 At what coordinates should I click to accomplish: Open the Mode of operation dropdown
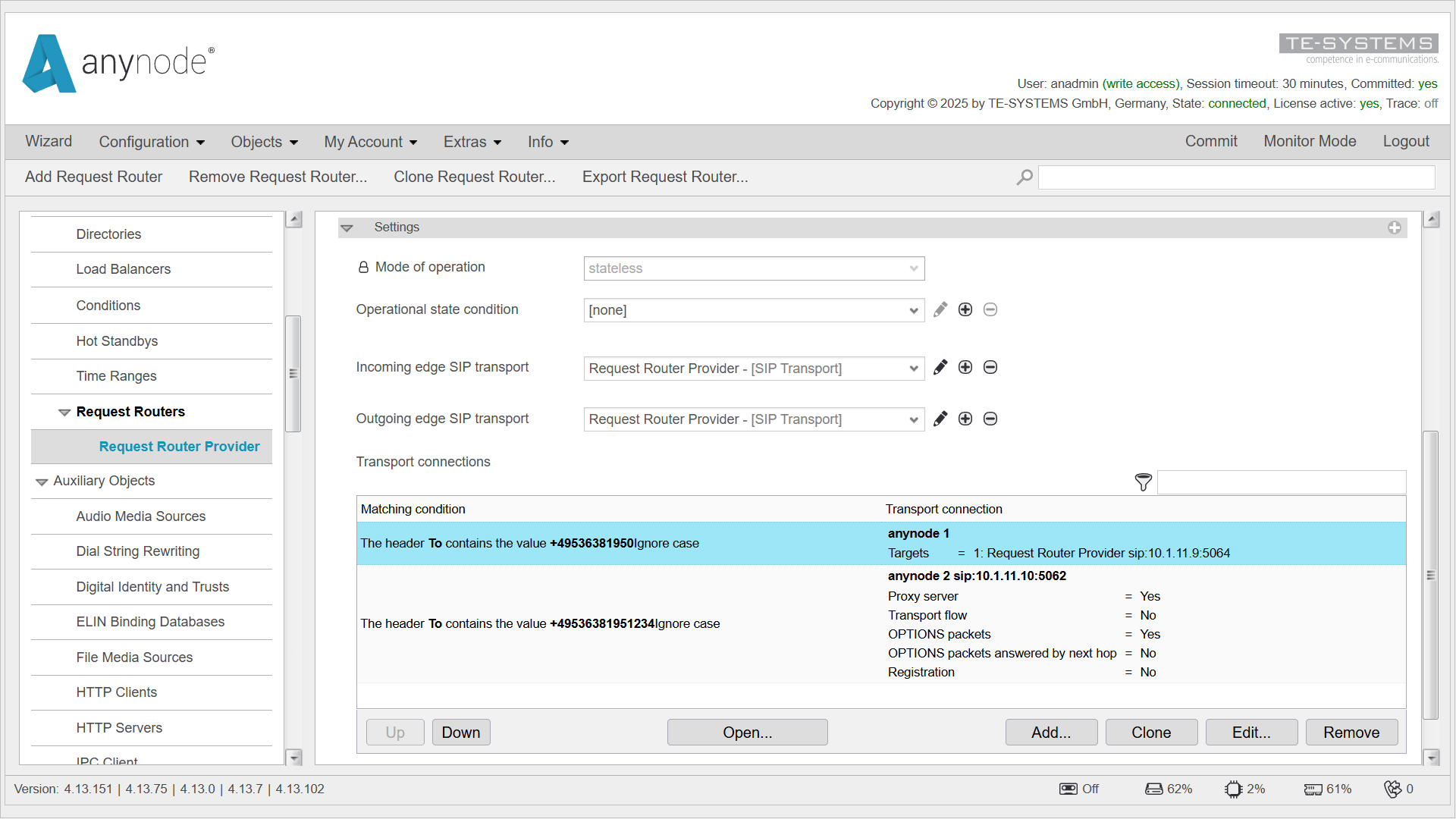tap(753, 268)
